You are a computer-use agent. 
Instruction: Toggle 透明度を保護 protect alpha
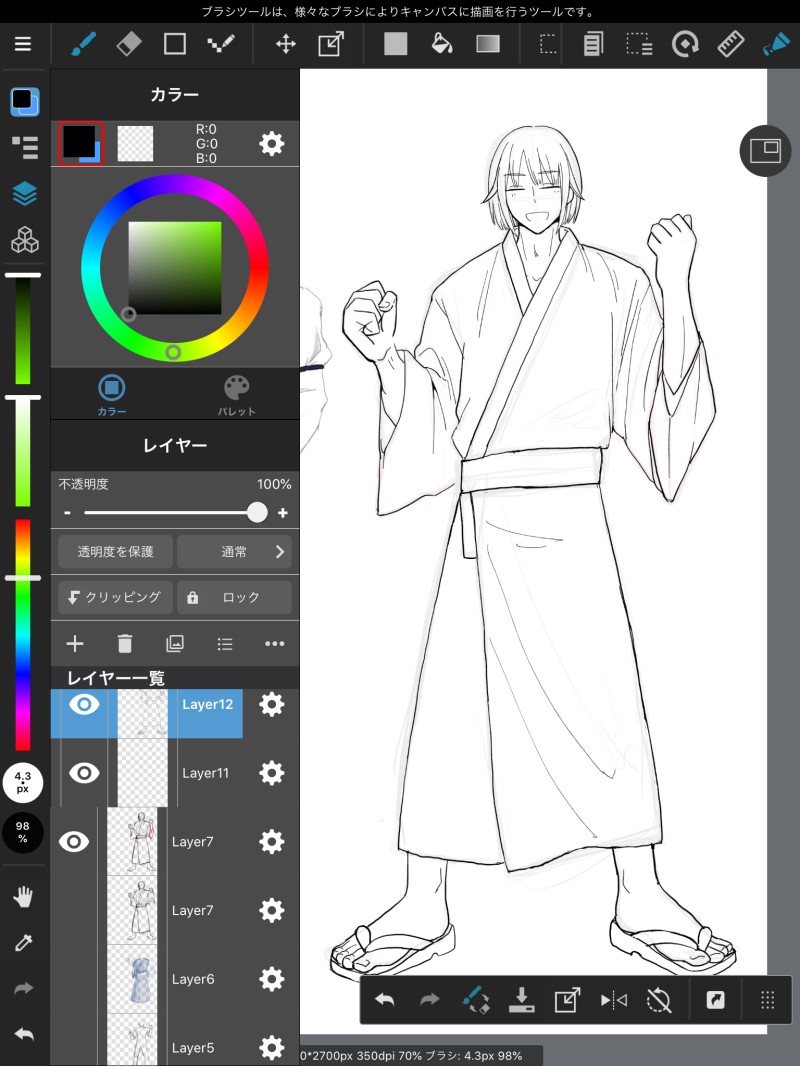pyautogui.click(x=115, y=551)
